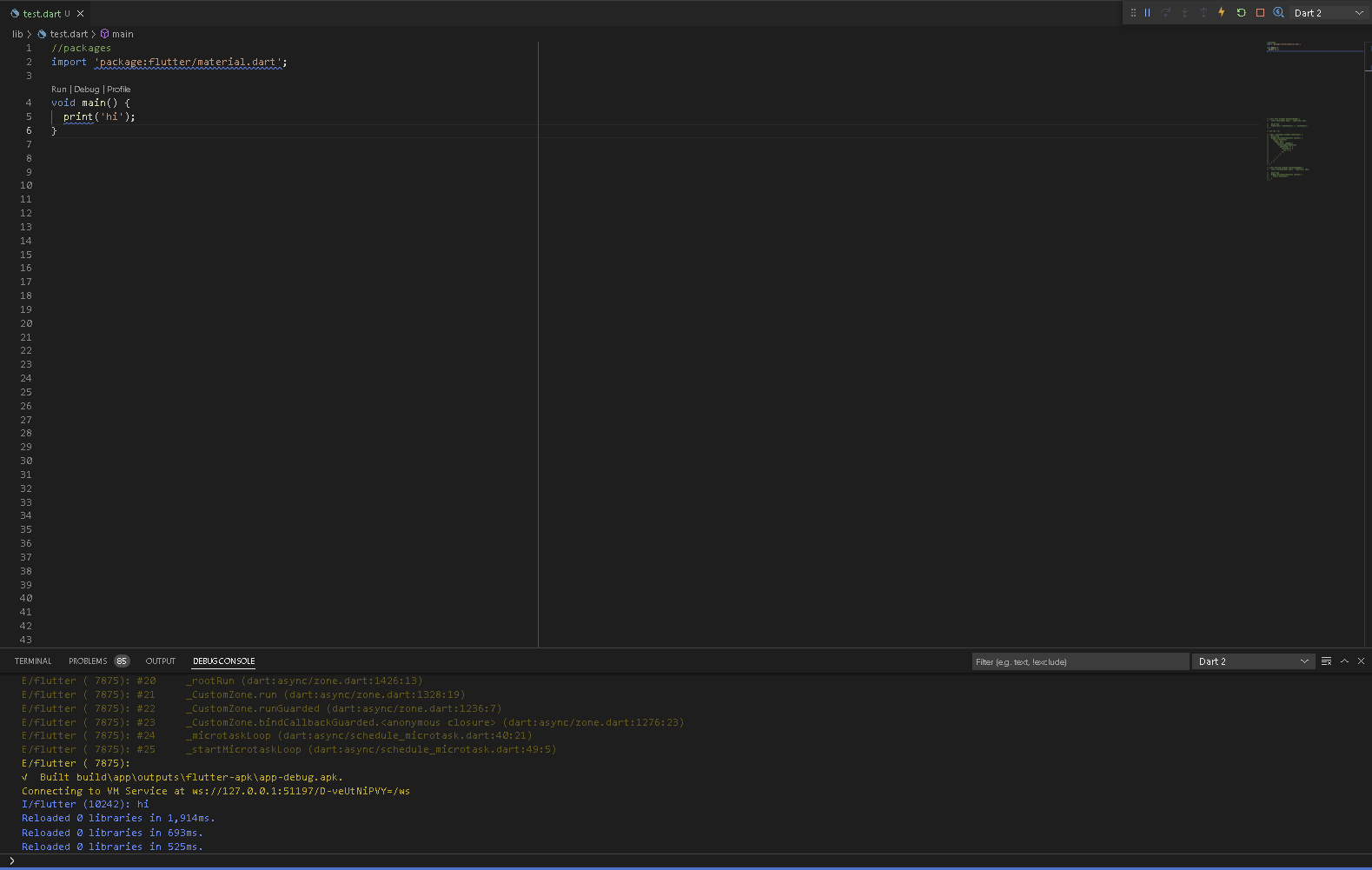
Task: Click the _CustomZone.run stack frame #21
Action: (243, 694)
